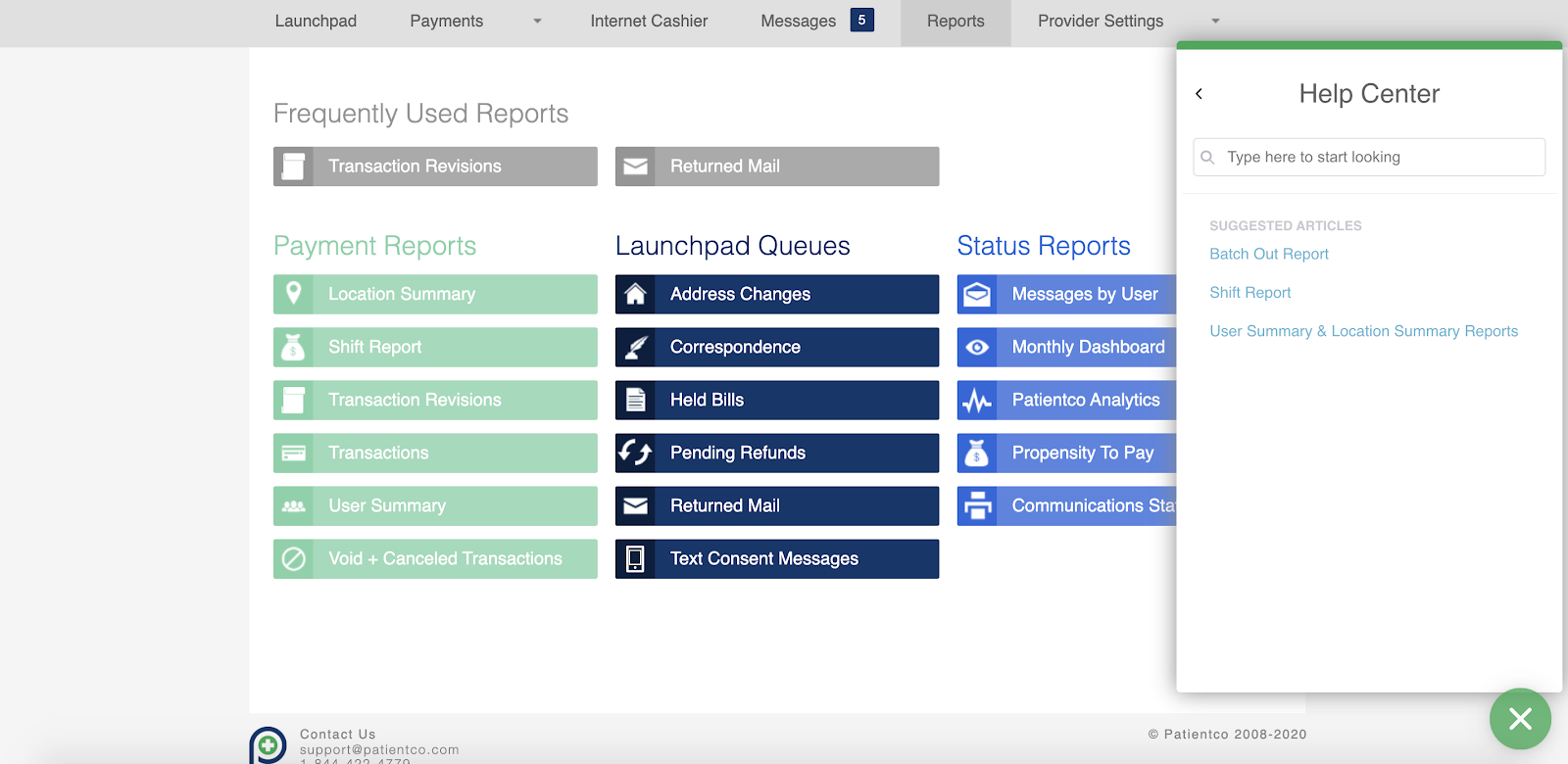This screenshot has width=1568, height=764.
Task: Click the Location Summary pin icon
Action: tap(293, 294)
